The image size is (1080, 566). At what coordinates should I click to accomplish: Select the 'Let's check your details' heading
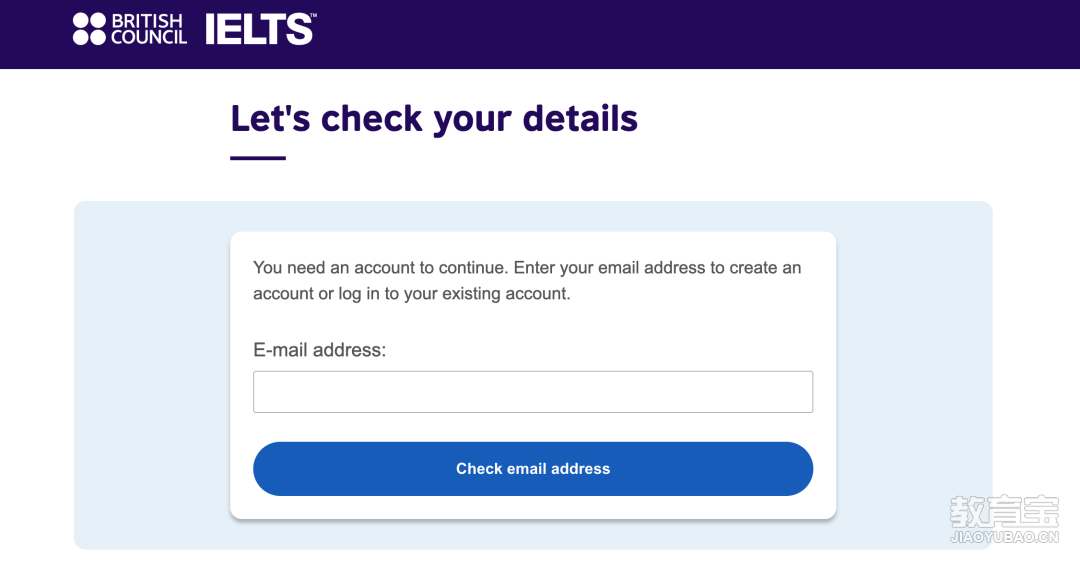(434, 118)
